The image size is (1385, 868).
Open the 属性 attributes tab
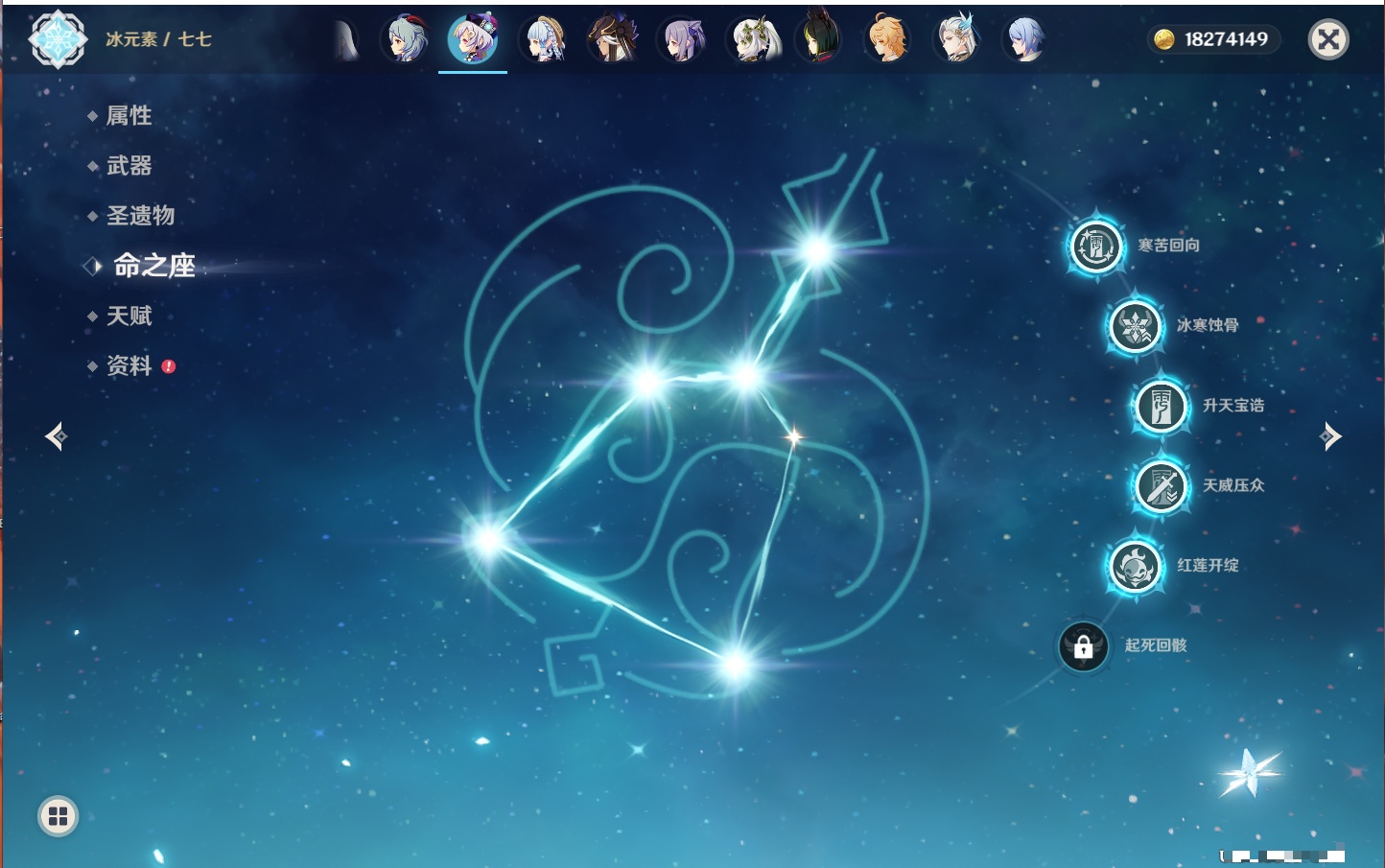129,116
